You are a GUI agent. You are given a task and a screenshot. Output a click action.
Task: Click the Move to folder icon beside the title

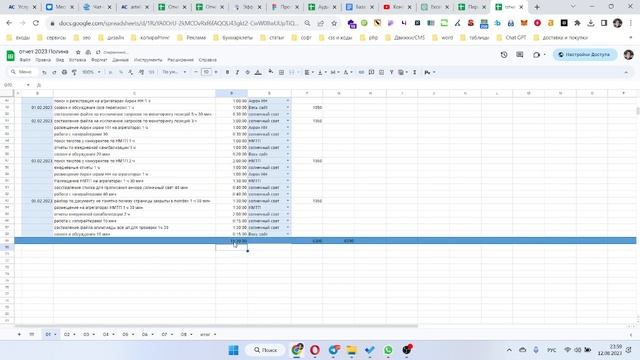click(x=88, y=52)
